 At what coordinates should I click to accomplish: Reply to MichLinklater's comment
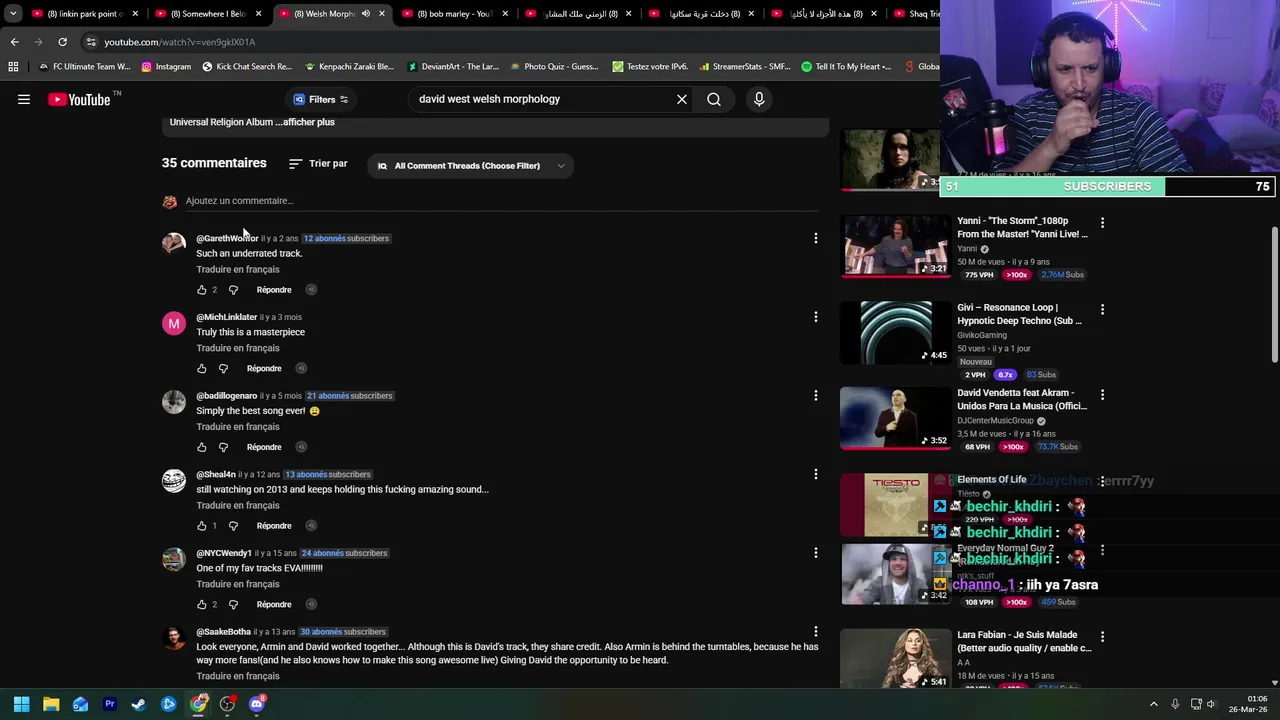(264, 369)
